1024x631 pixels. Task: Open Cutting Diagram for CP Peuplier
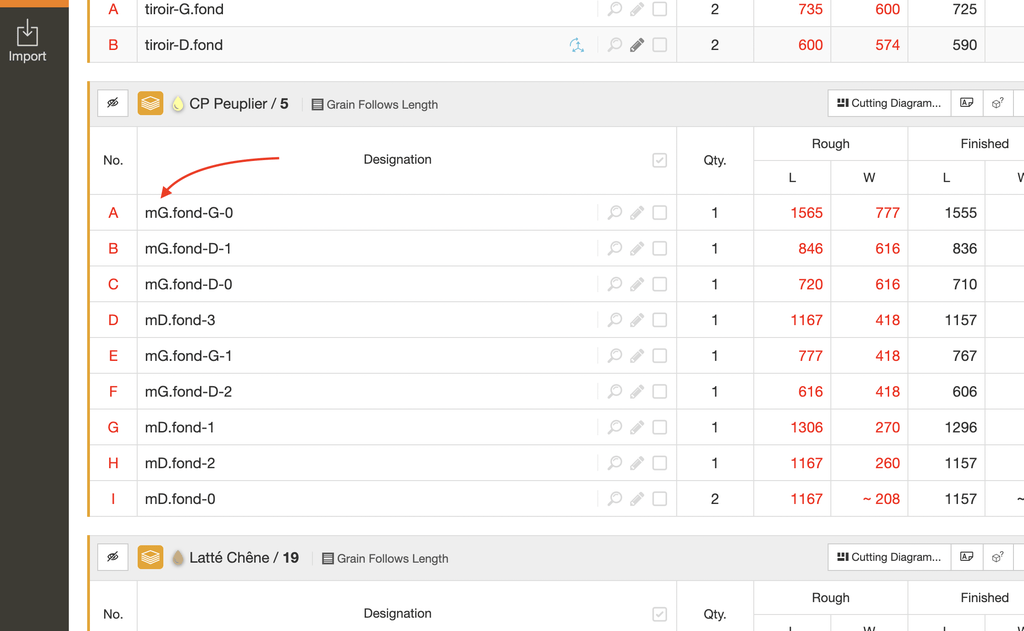click(889, 103)
